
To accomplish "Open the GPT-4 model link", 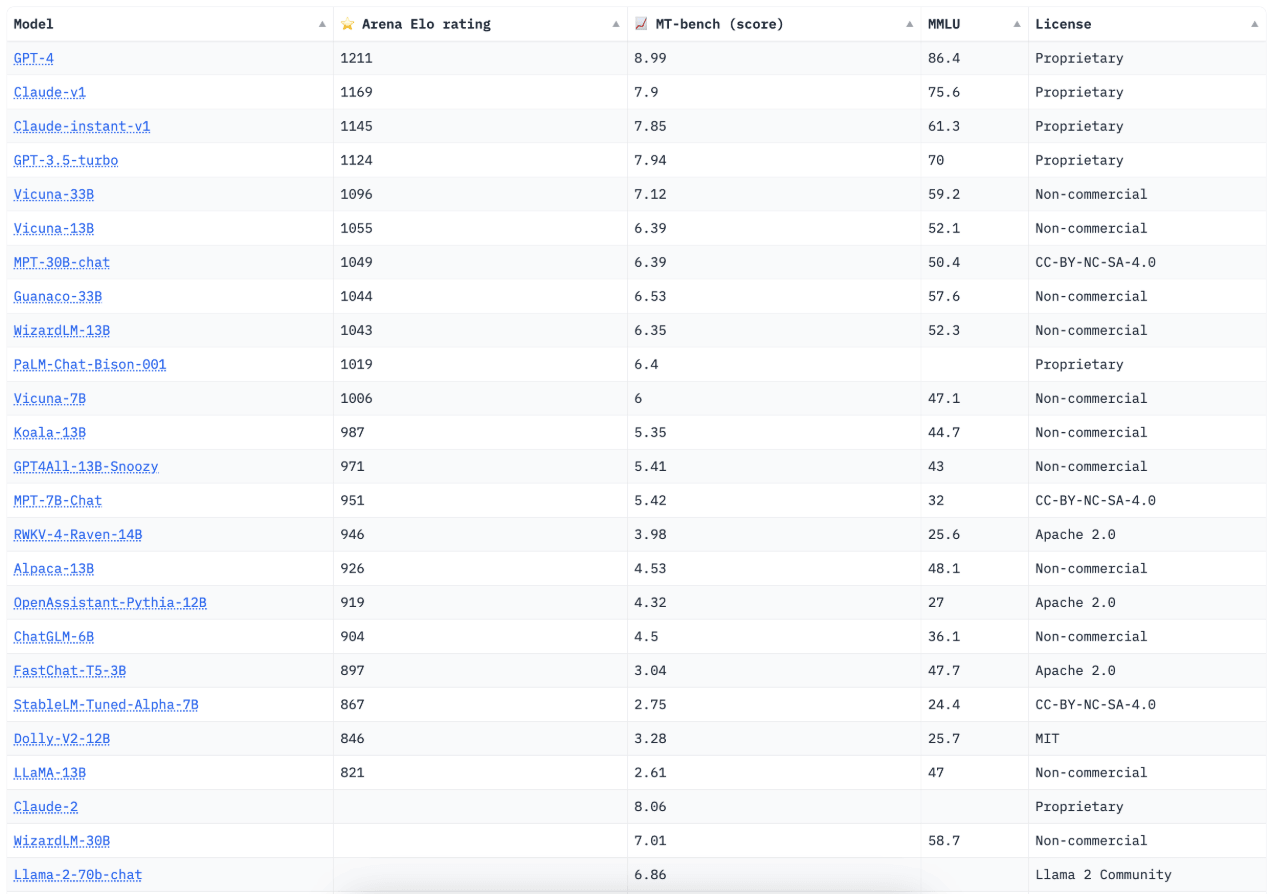I will click(34, 58).
